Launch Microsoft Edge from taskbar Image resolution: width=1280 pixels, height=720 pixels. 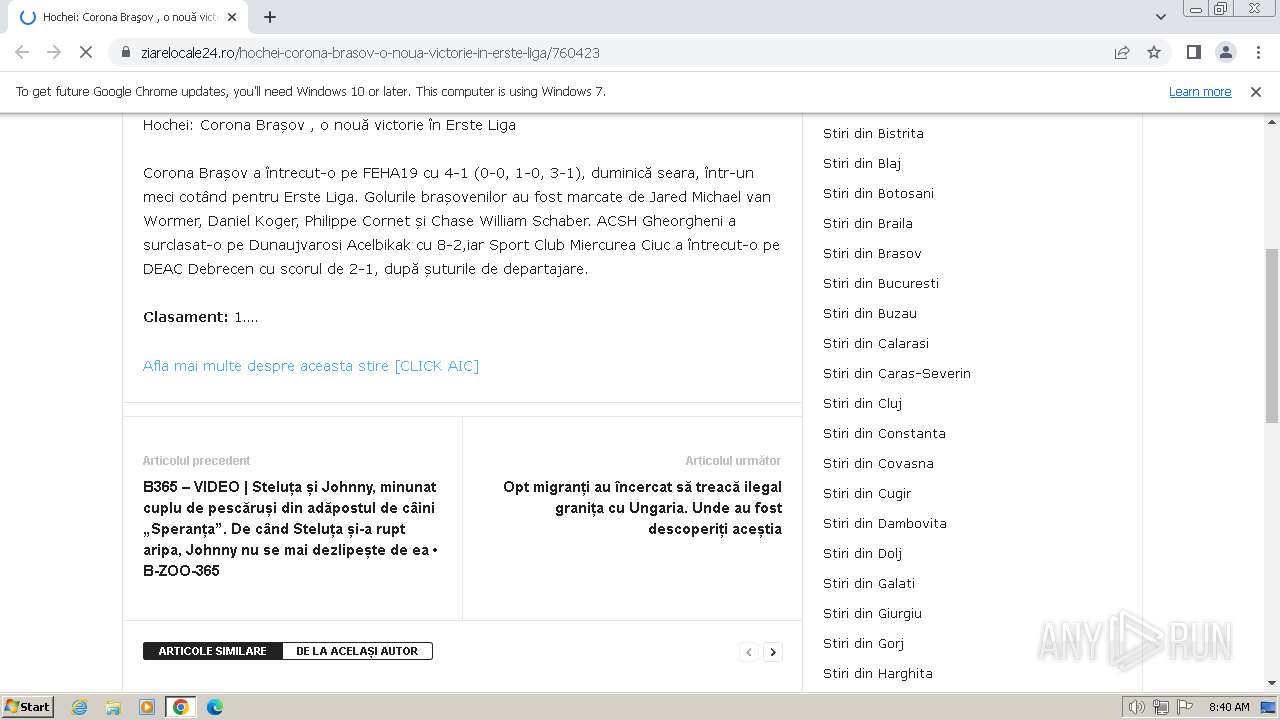tap(215, 707)
